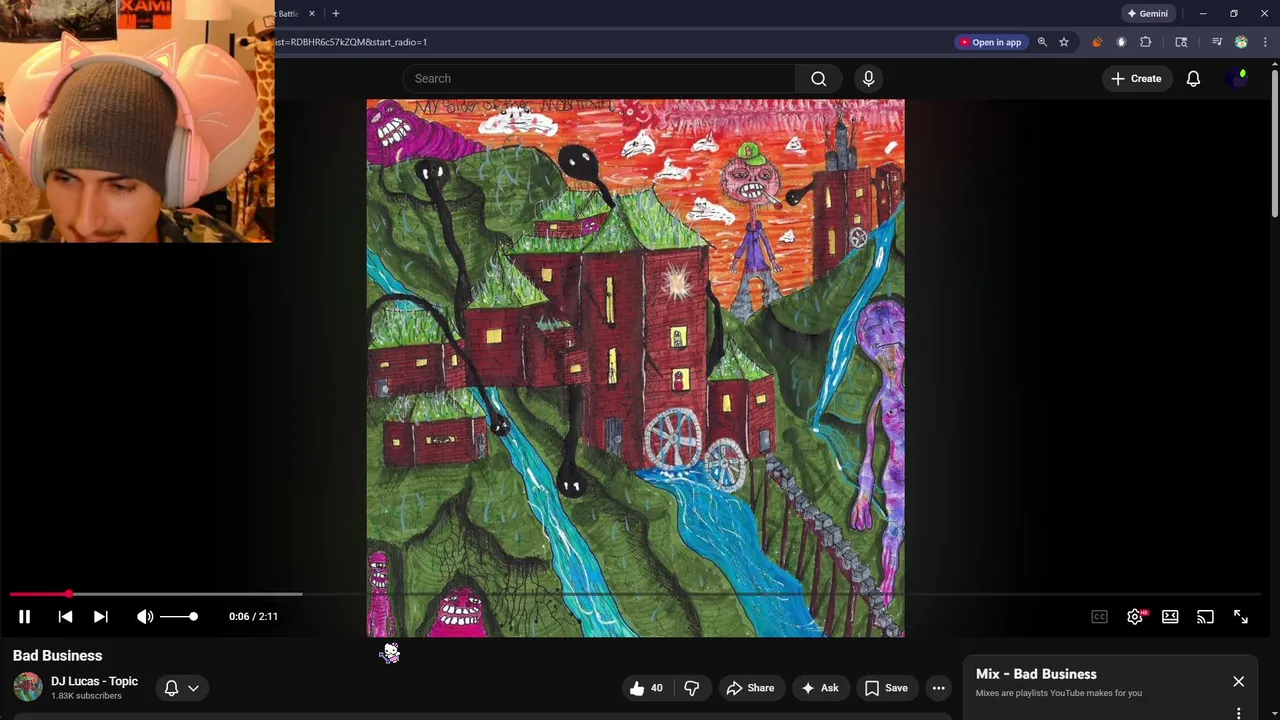Go to the previous video
The image size is (1280, 720).
pyautogui.click(x=65, y=617)
